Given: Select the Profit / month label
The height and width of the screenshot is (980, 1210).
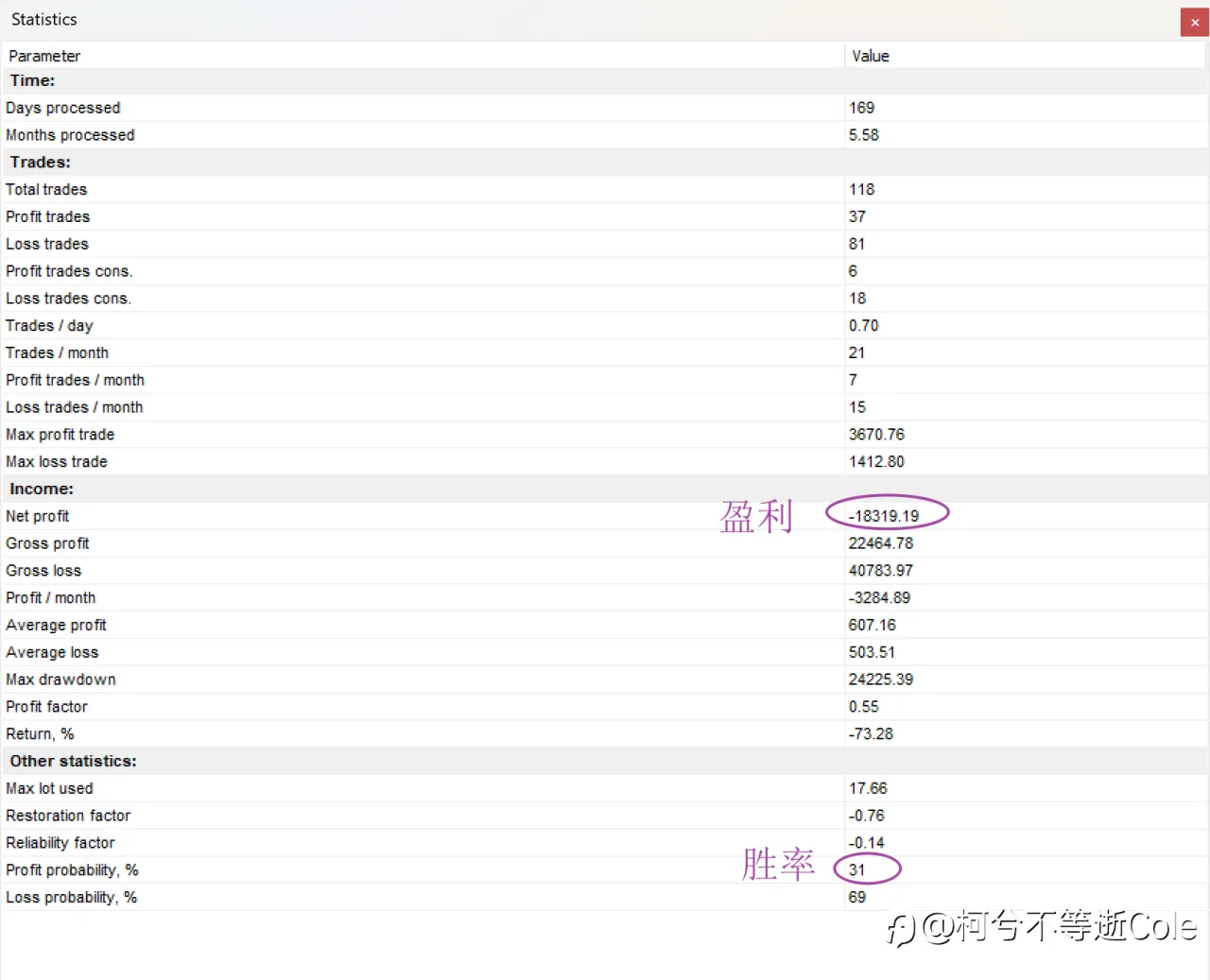Looking at the screenshot, I should (50, 598).
